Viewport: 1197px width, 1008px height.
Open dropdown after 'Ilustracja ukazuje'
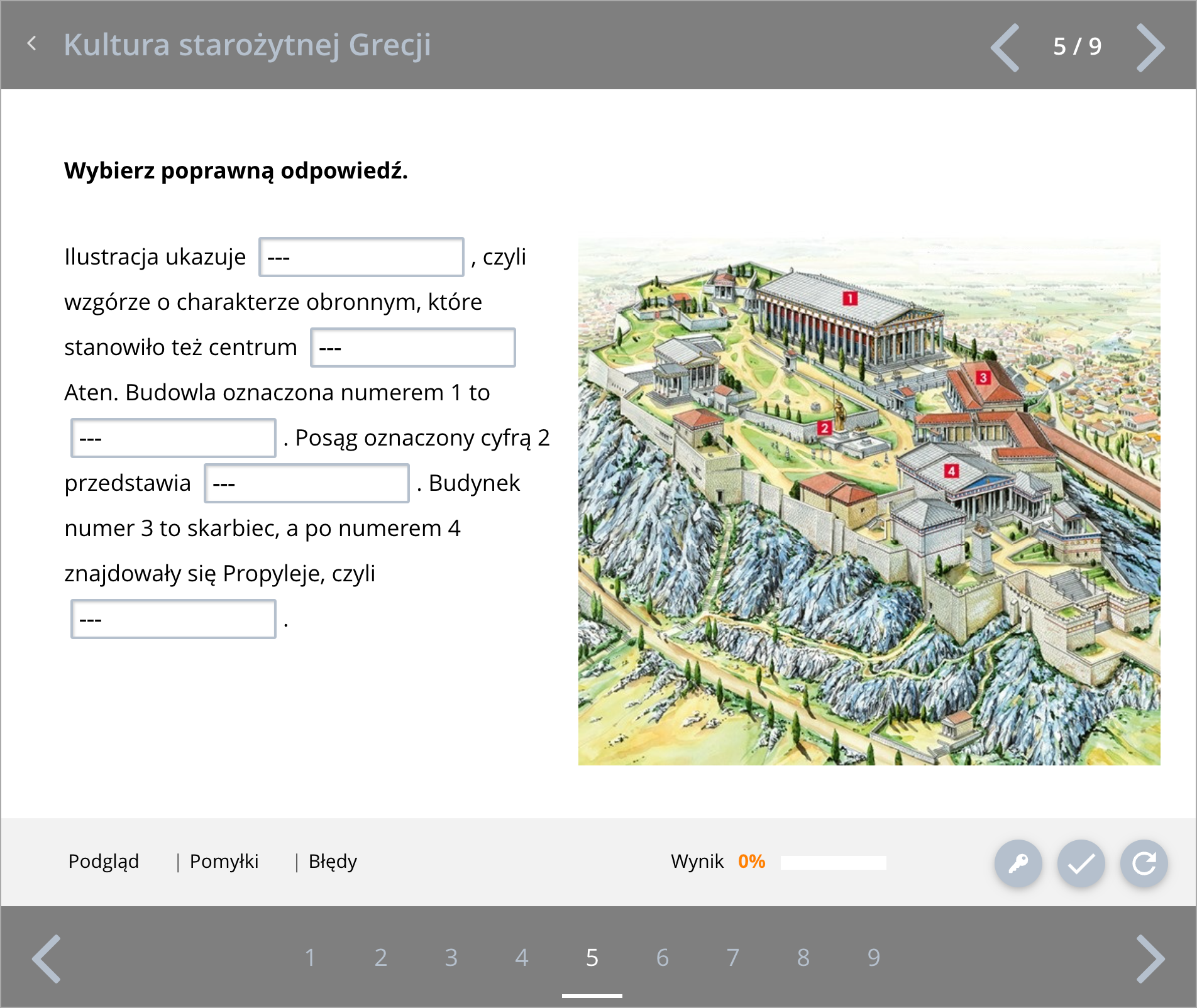point(361,257)
